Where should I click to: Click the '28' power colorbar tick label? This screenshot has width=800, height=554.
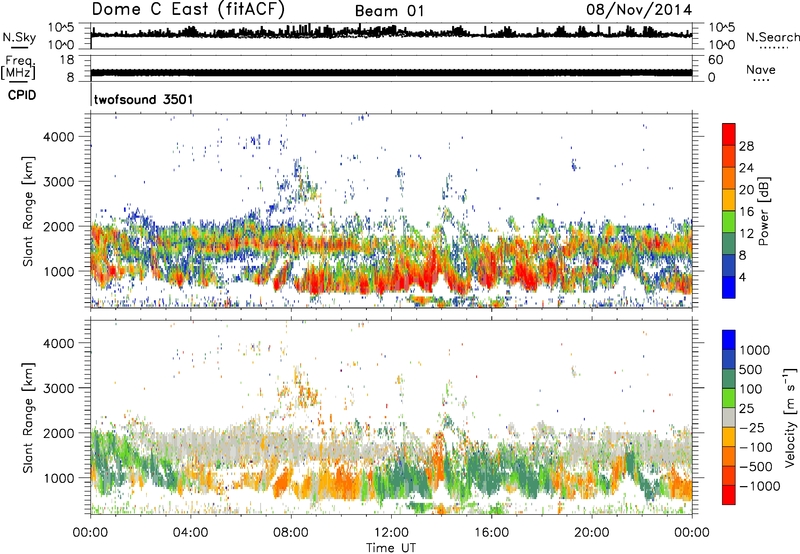[746, 146]
